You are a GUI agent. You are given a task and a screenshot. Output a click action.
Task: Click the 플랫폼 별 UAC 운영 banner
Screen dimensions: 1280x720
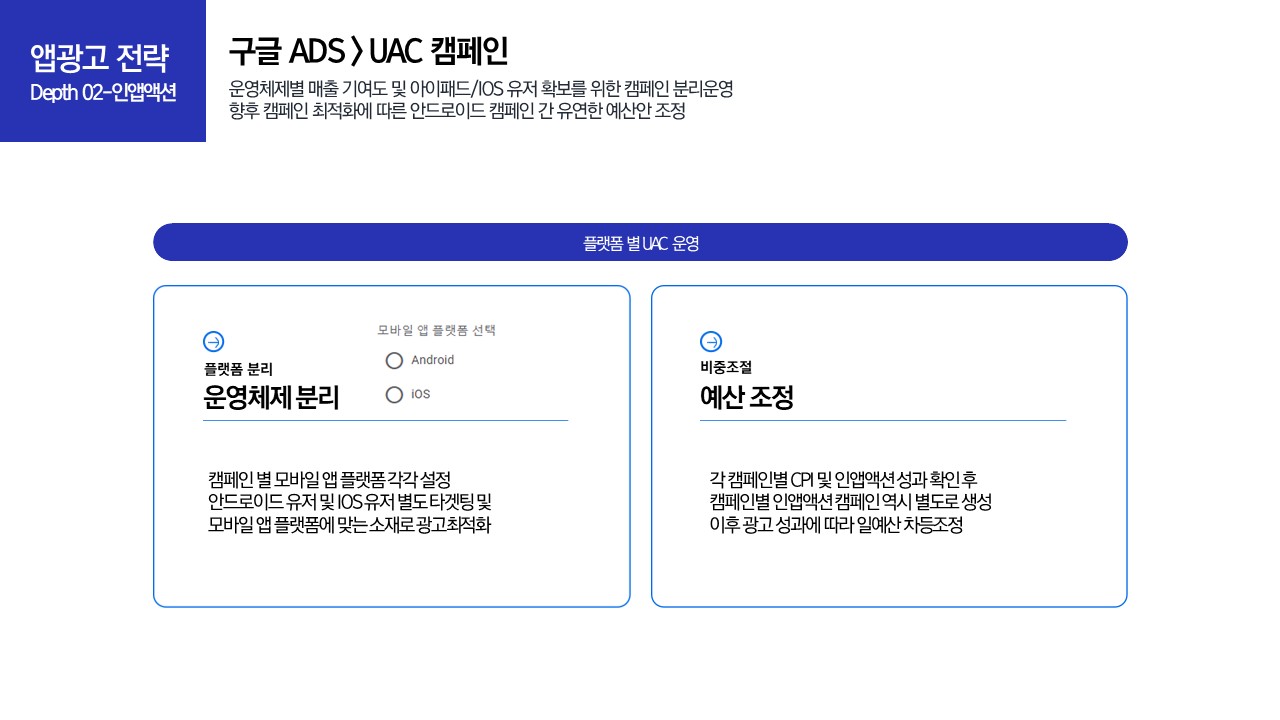point(640,242)
